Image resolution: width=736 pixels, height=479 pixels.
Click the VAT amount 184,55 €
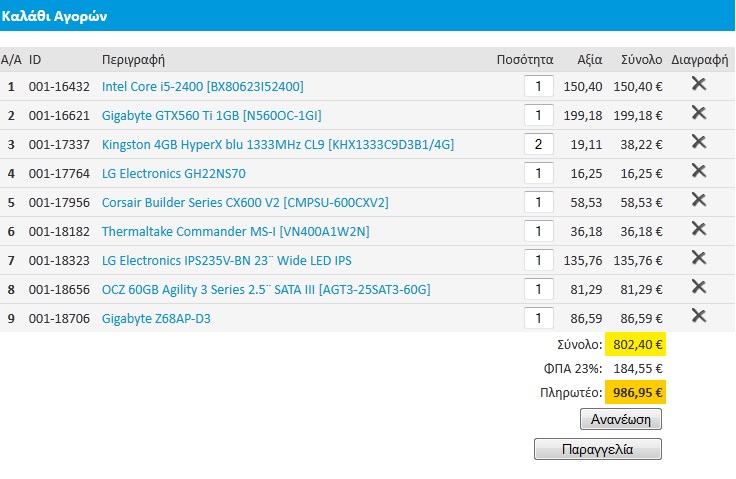[638, 369]
